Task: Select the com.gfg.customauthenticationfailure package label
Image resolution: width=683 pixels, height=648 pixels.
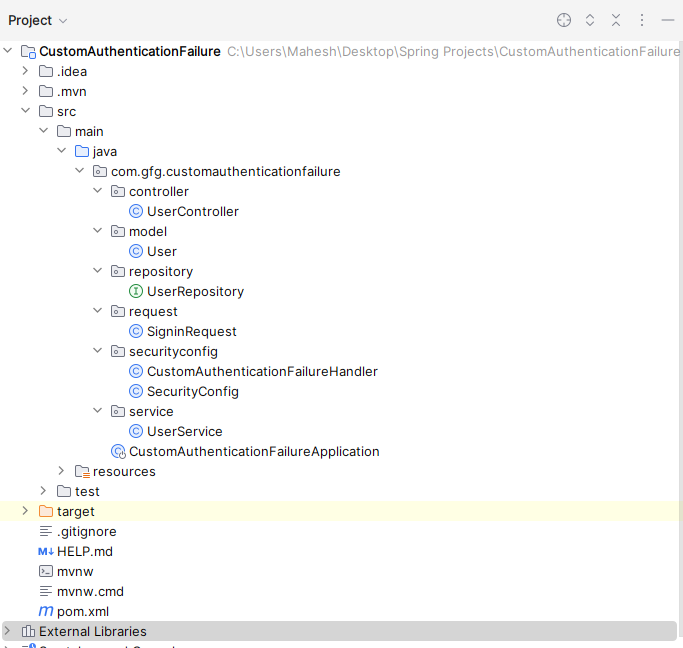Action: (x=226, y=171)
